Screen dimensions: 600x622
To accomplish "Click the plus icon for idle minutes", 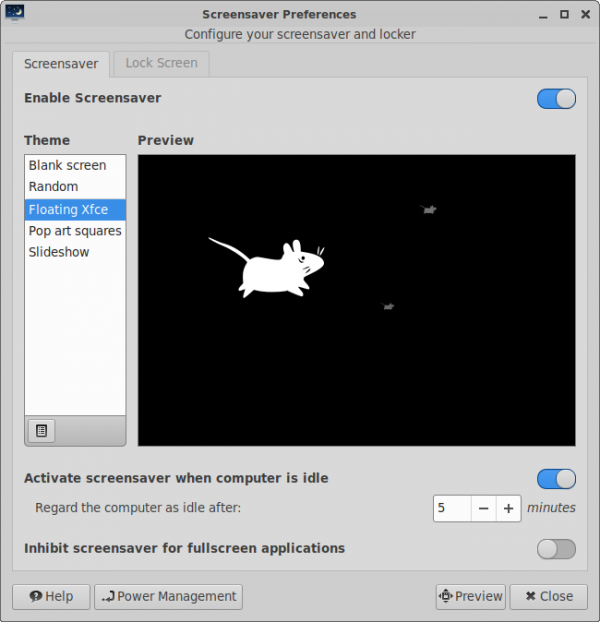I will click(x=509, y=508).
